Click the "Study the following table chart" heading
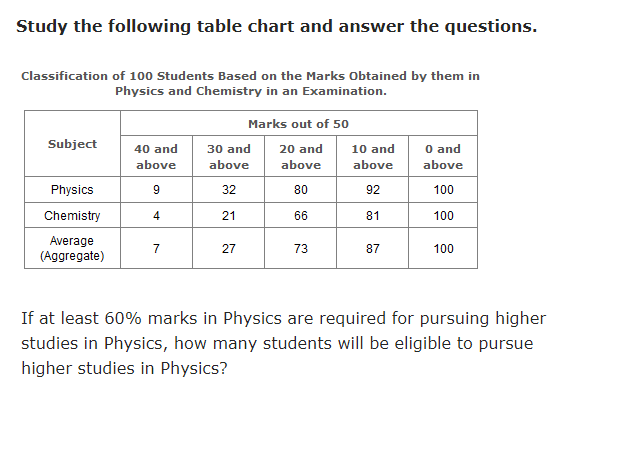618x466 pixels. 277,26
